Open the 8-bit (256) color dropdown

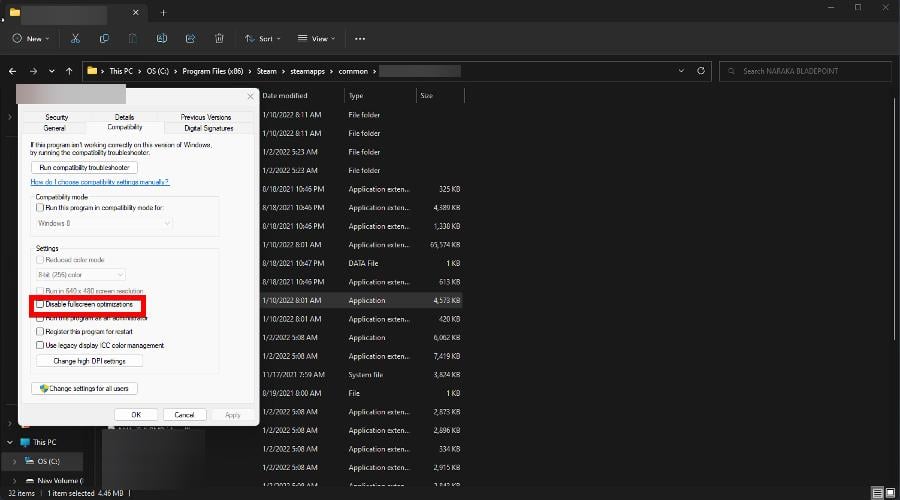pos(80,275)
